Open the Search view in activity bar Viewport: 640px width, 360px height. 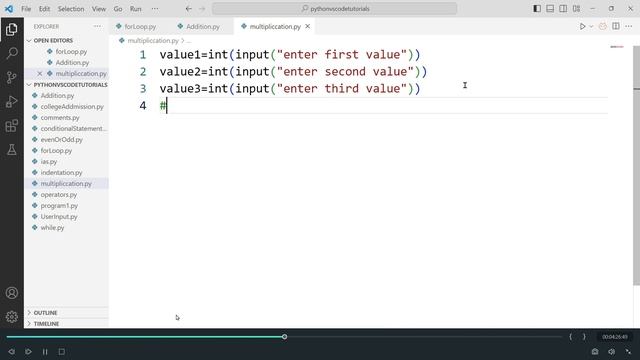[x=12, y=53]
